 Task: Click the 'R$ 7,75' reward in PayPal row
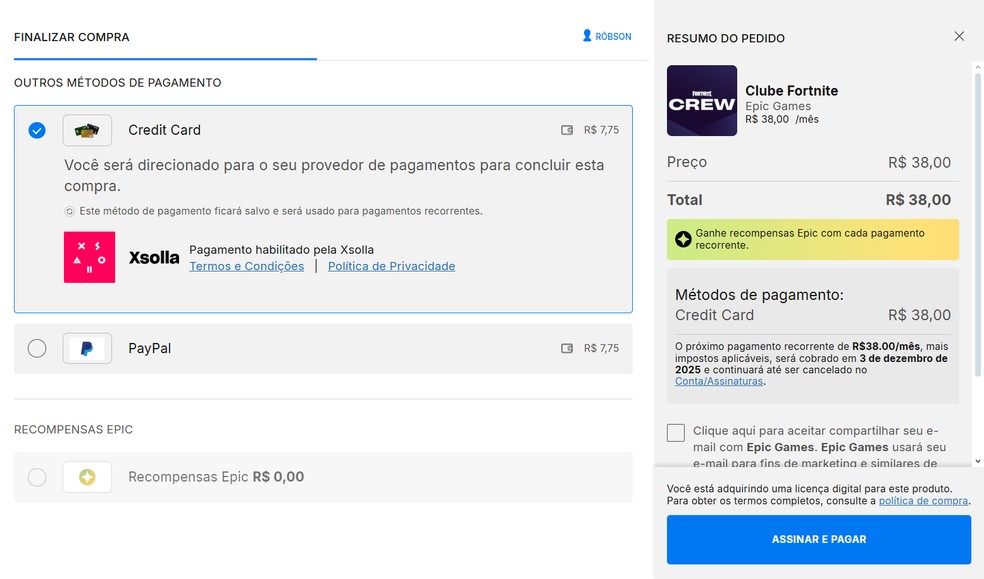(601, 348)
